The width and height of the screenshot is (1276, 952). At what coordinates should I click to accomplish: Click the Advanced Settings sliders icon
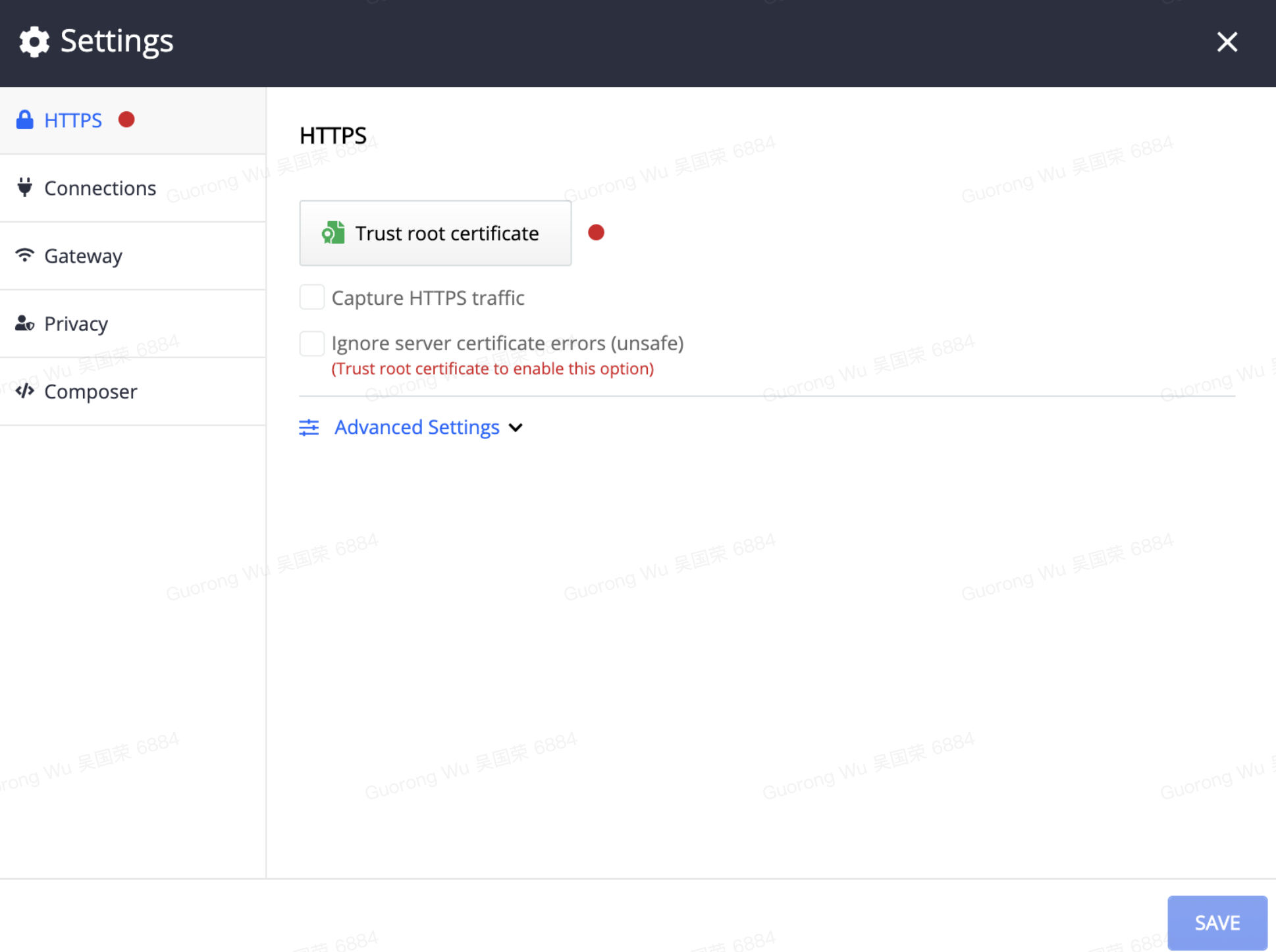point(309,427)
